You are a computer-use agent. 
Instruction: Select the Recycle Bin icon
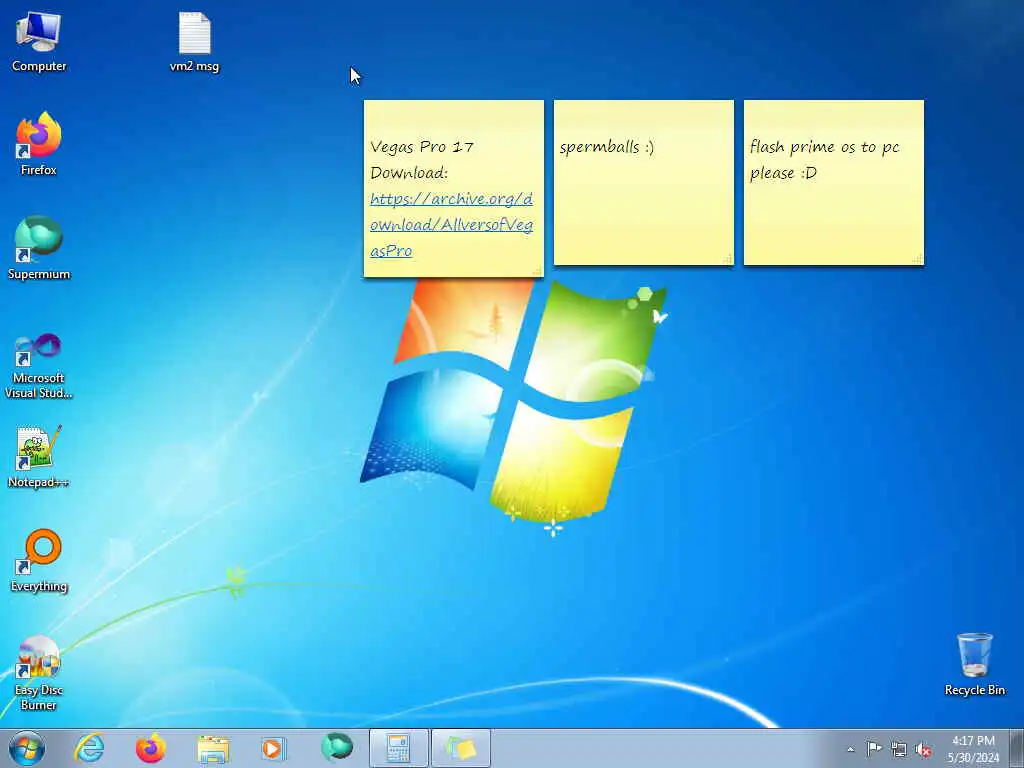[974, 664]
